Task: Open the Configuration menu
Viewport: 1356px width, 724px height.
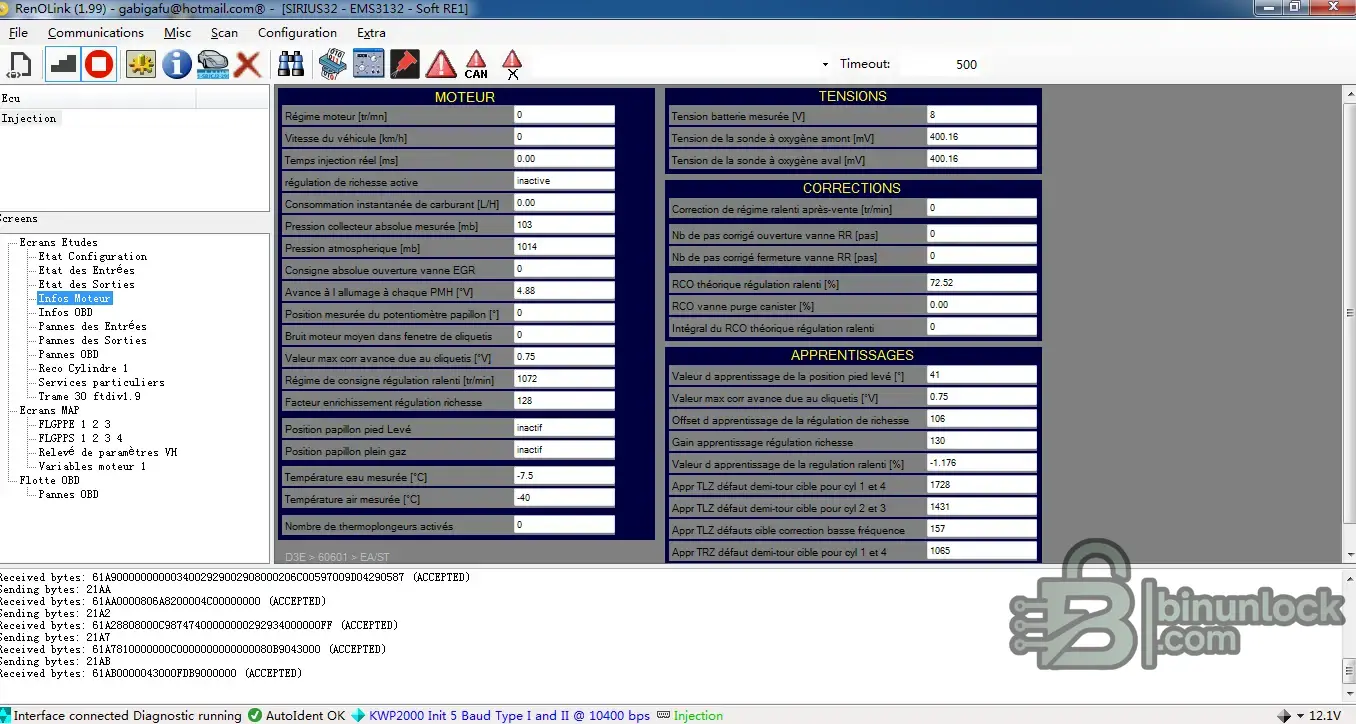Action: 297,33
